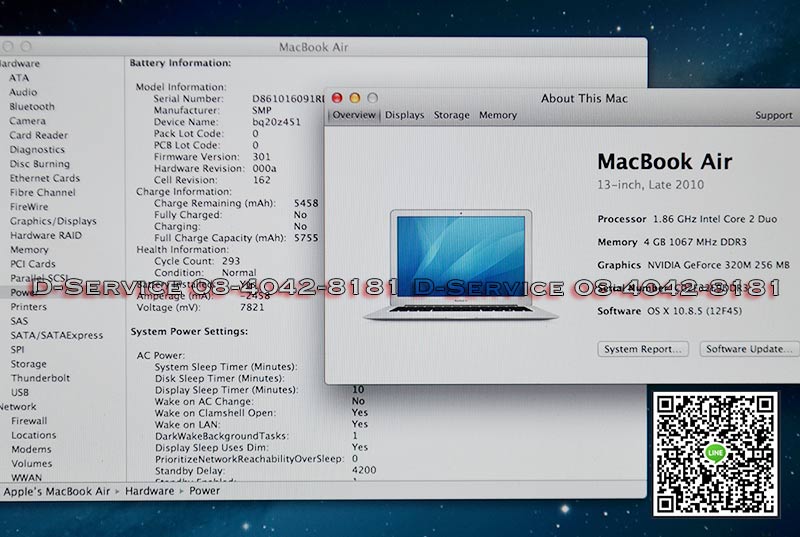
Task: Select Firewall under Network
Action: click(x=29, y=421)
